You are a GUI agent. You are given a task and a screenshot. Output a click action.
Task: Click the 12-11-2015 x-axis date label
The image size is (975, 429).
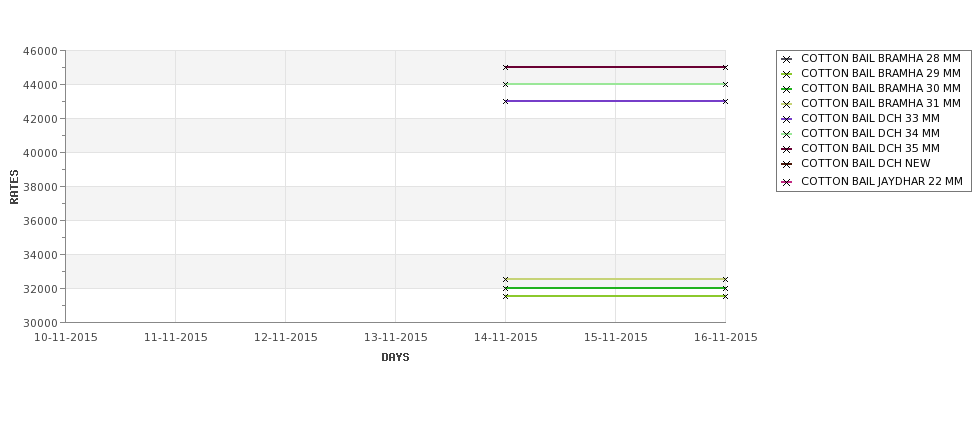click(x=285, y=337)
